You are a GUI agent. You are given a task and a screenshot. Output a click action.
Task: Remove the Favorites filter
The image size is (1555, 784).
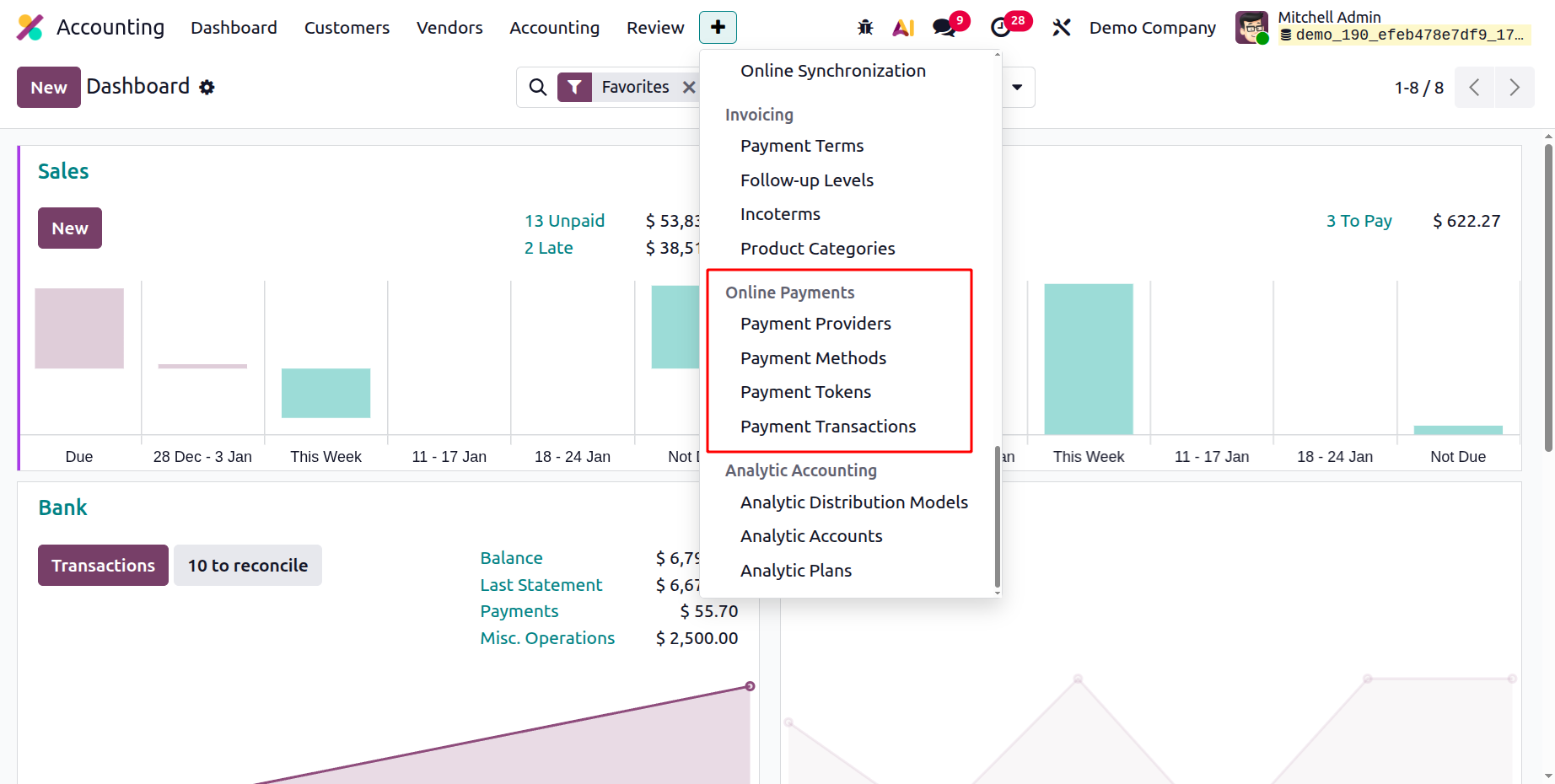[x=689, y=87]
